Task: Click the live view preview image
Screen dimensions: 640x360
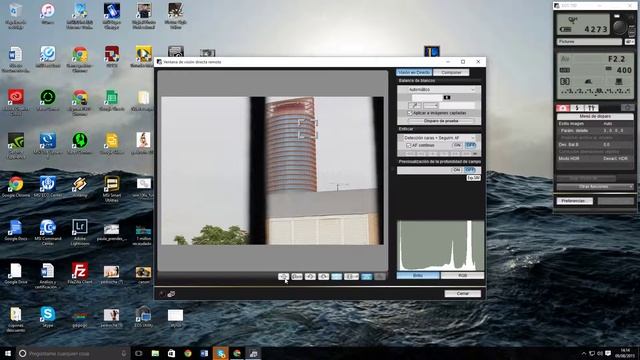Action: pos(272,171)
